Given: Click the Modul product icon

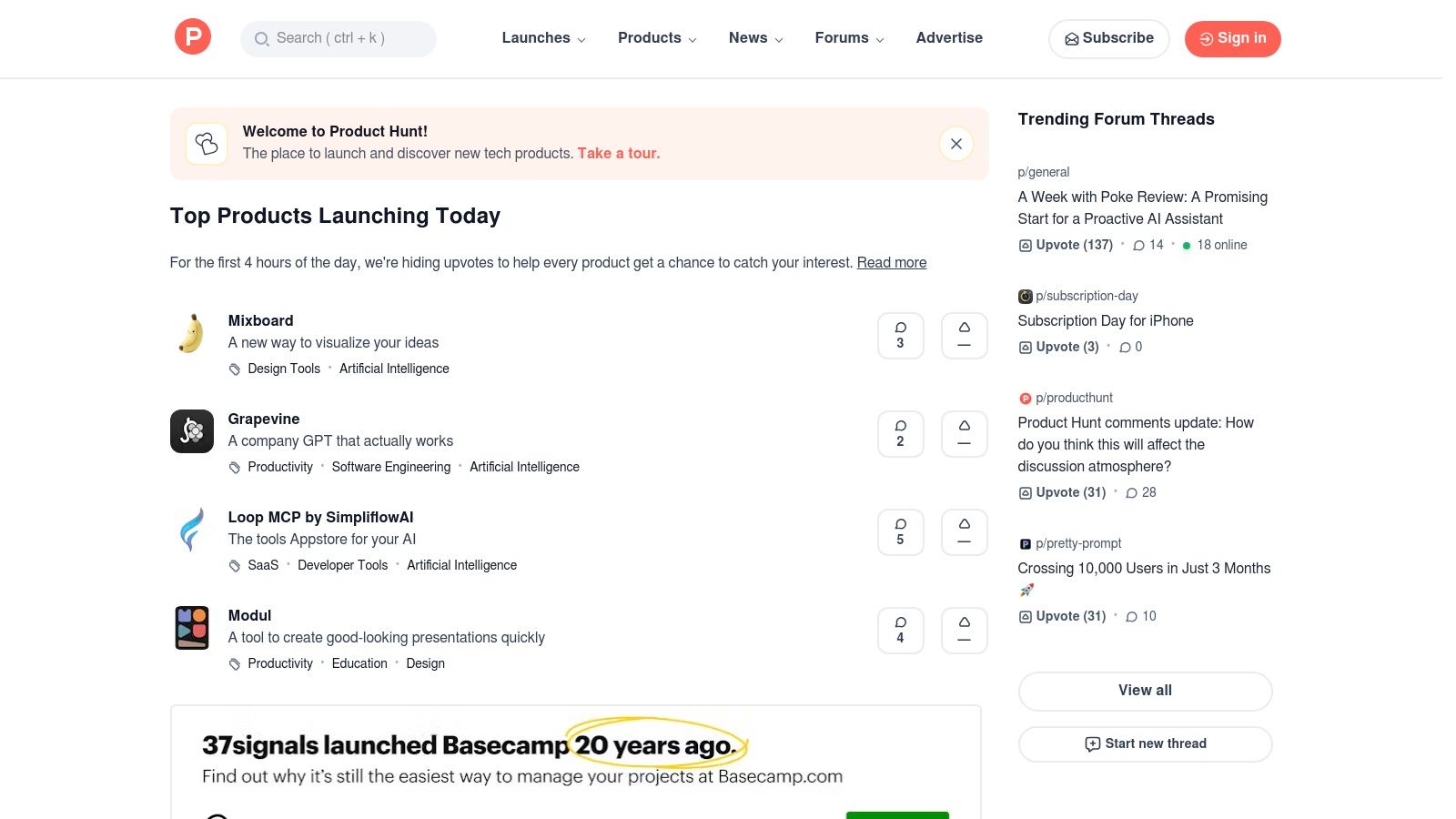Looking at the screenshot, I should (x=191, y=628).
